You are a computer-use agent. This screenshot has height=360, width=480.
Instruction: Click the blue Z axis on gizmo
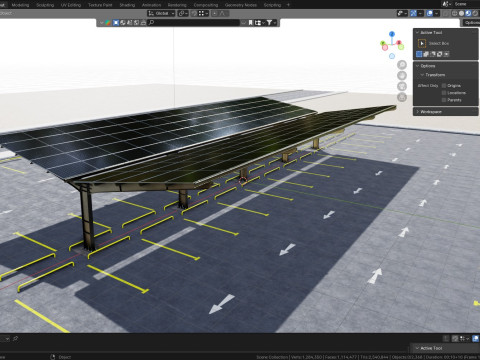[x=392, y=34]
